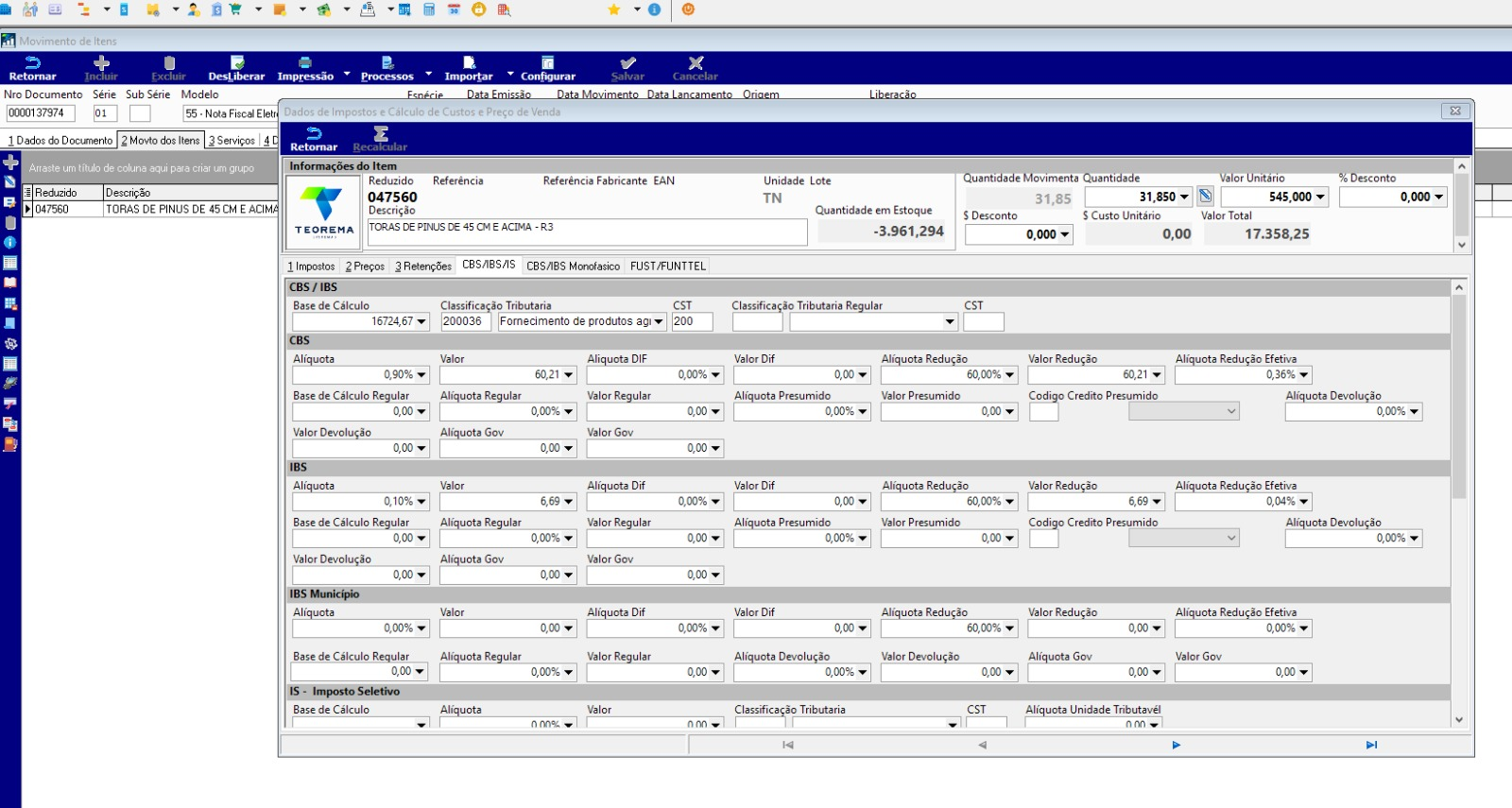This screenshot has height=808, width=1512.
Task: Open CBS Alíquota 0,90% dropdown arrow
Action: click(421, 375)
